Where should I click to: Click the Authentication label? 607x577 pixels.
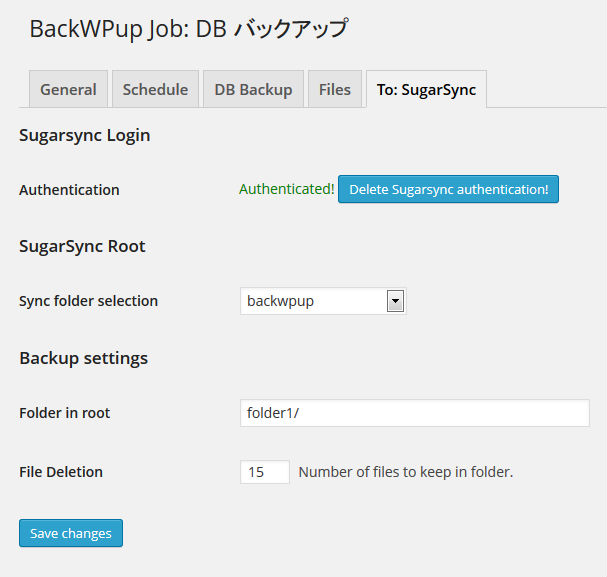tap(69, 190)
